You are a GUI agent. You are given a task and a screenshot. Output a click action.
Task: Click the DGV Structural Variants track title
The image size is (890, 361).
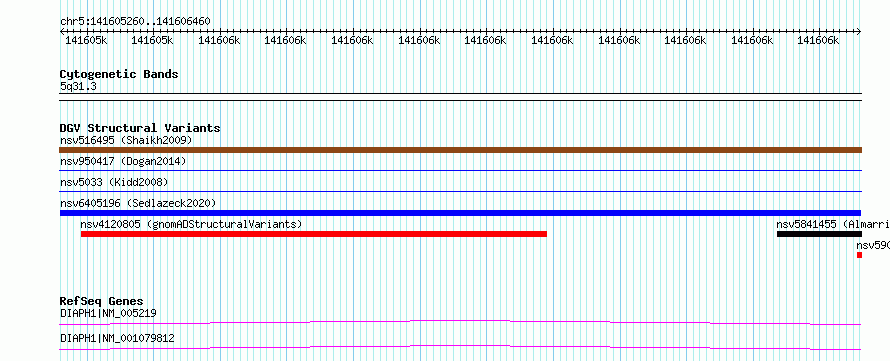tap(140, 128)
